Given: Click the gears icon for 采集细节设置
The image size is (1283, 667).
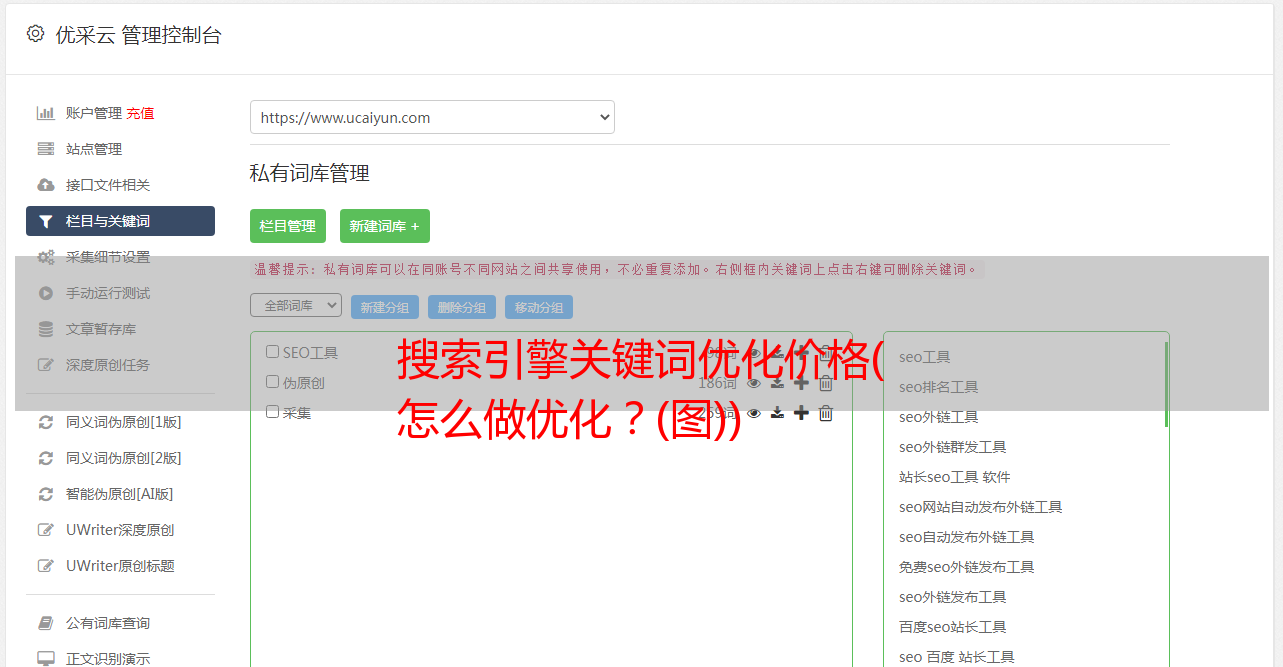Looking at the screenshot, I should pyautogui.click(x=46, y=257).
